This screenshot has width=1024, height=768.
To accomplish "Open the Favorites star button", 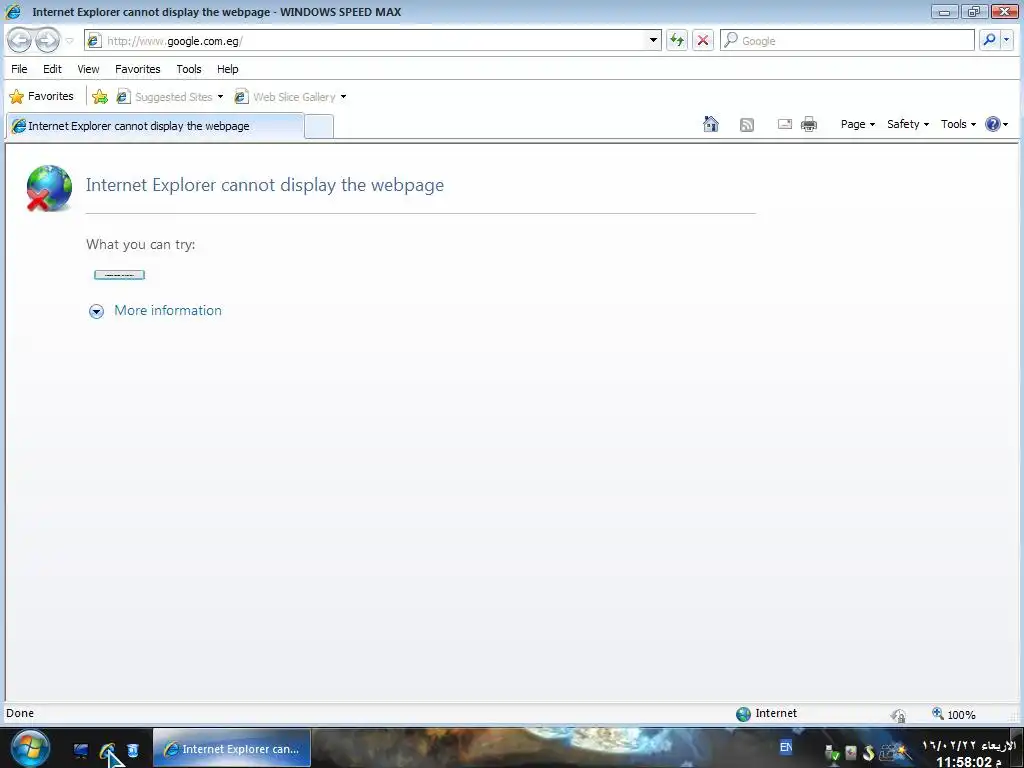I will pos(42,97).
